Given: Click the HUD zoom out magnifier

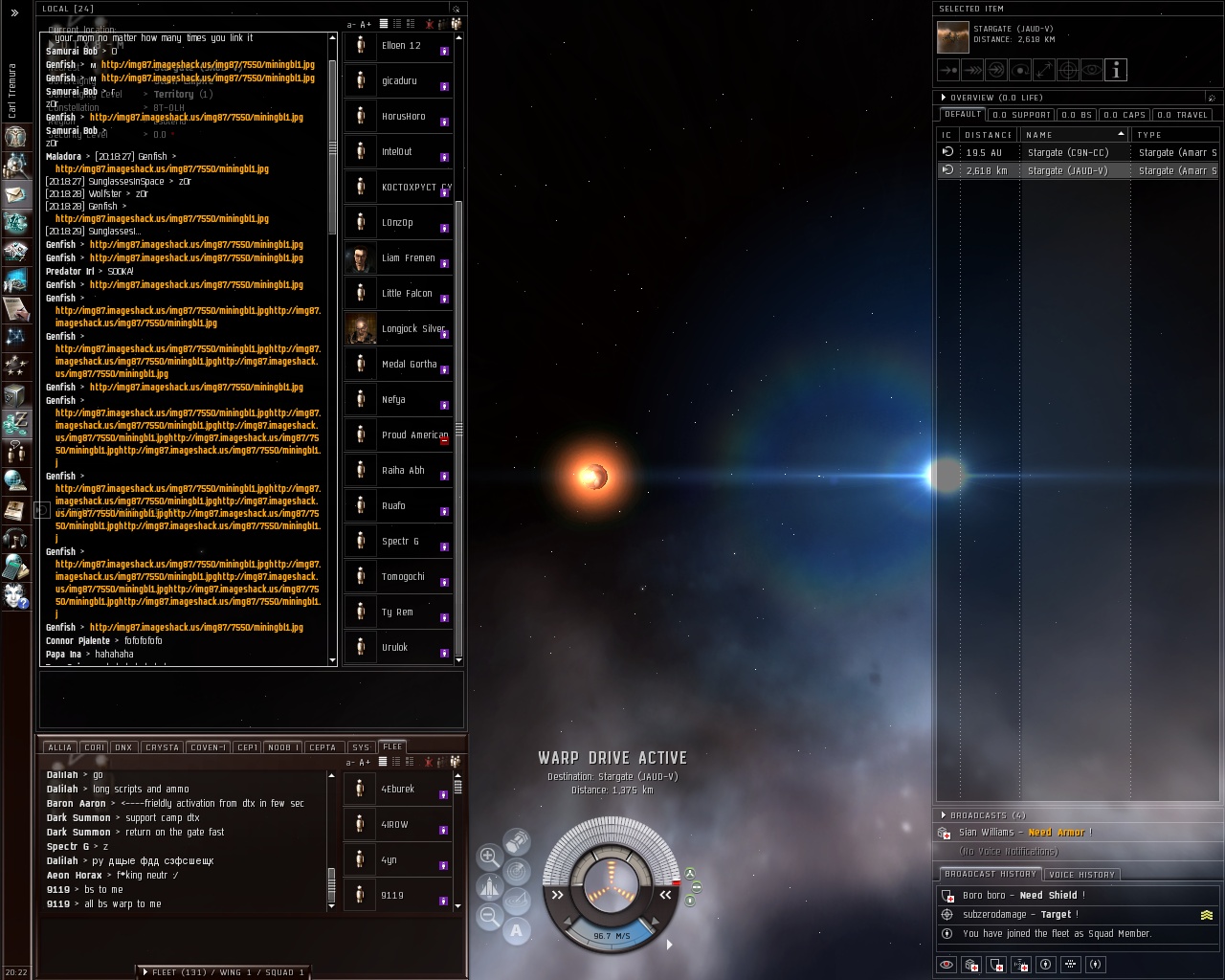Looking at the screenshot, I should click(x=489, y=916).
